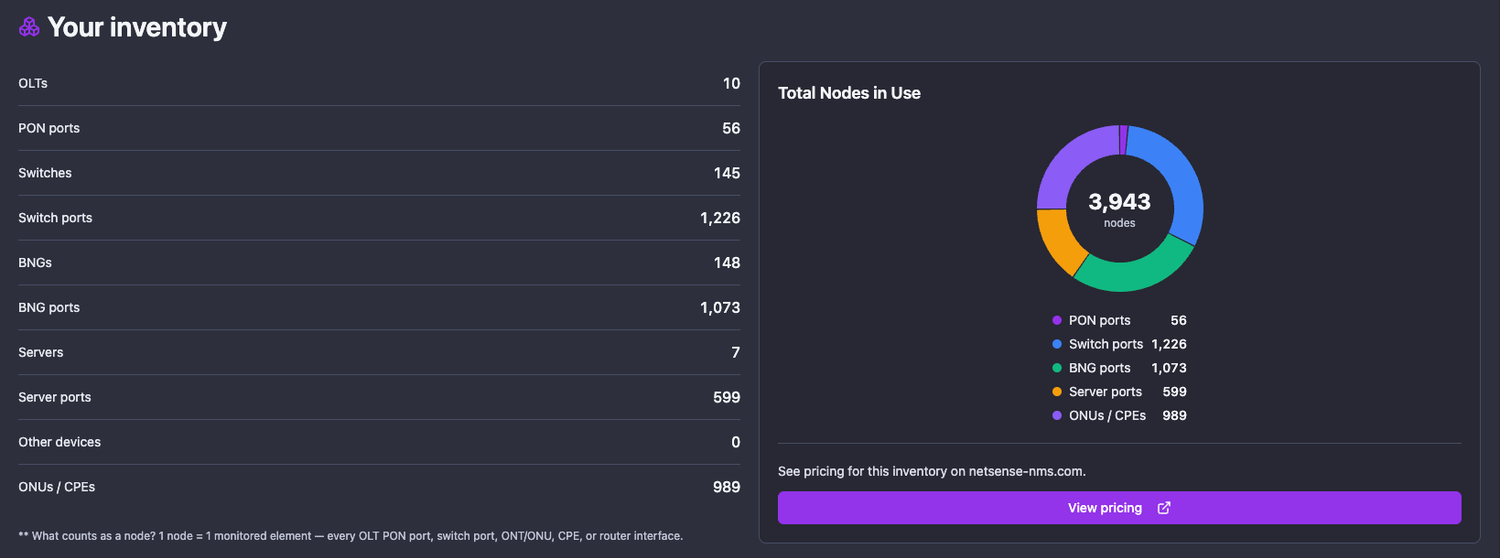Click the Server ports label in inventory list
Screen dimensions: 1500x558
click(55, 397)
